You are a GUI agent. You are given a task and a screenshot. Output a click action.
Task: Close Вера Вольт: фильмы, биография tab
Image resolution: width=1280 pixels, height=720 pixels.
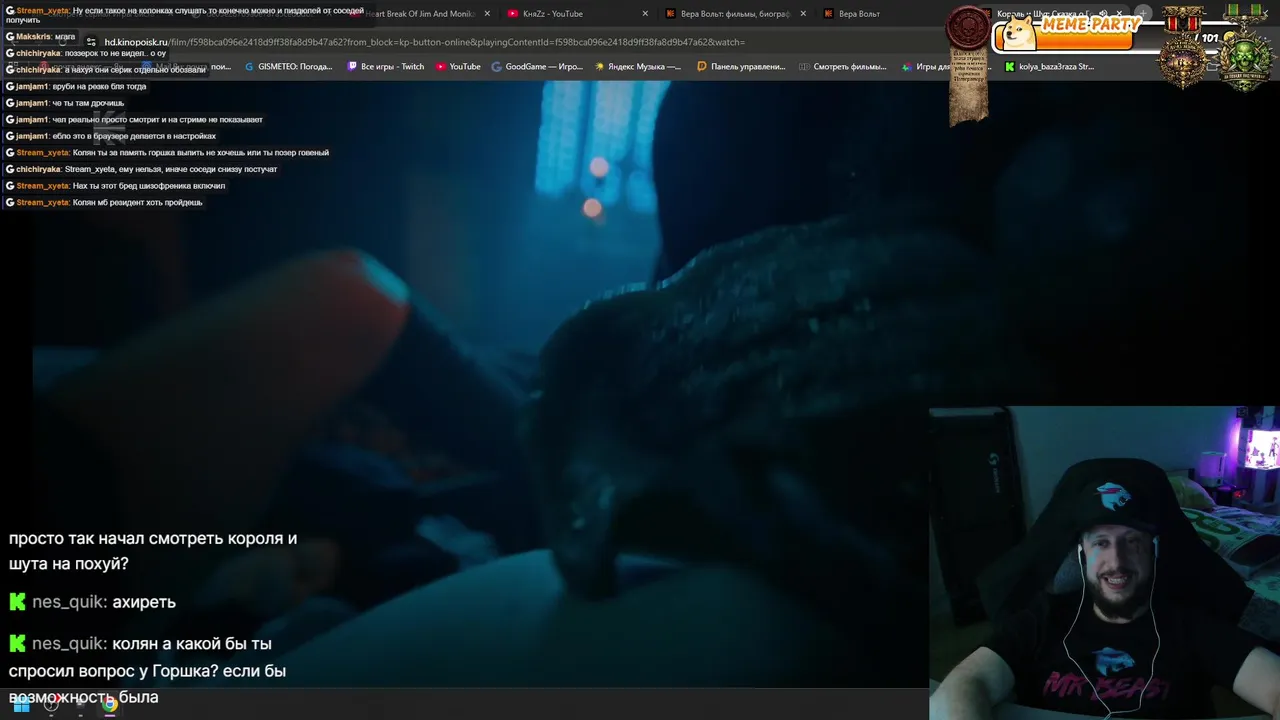click(x=802, y=14)
